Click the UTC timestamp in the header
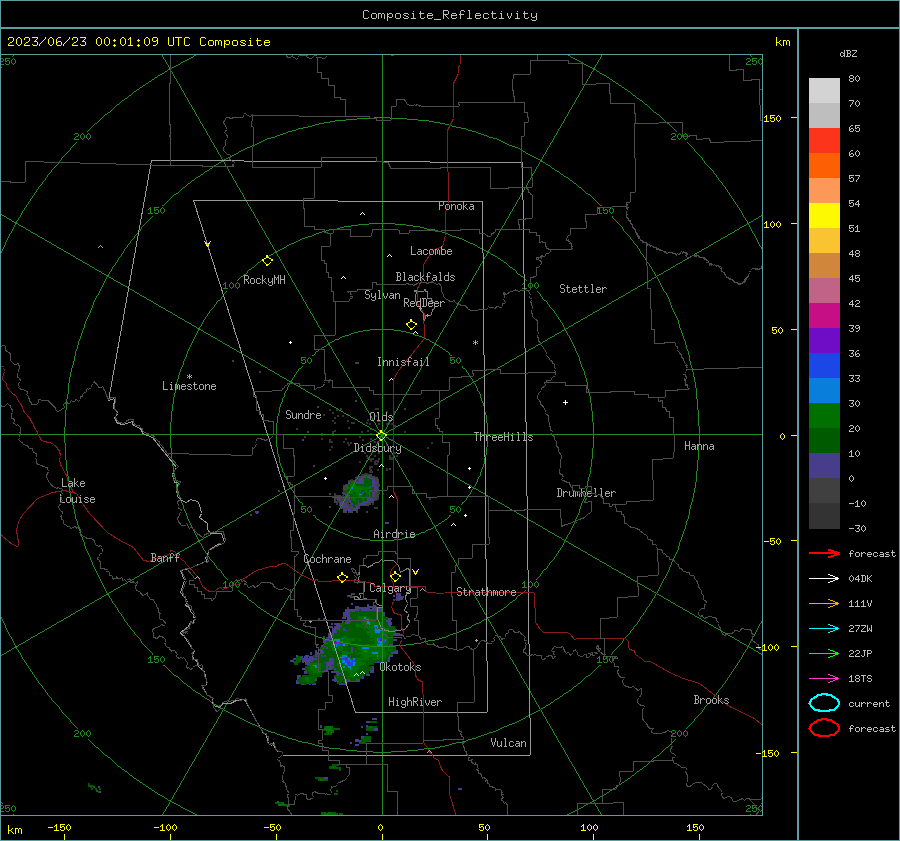This screenshot has height=841, width=900. (x=138, y=42)
